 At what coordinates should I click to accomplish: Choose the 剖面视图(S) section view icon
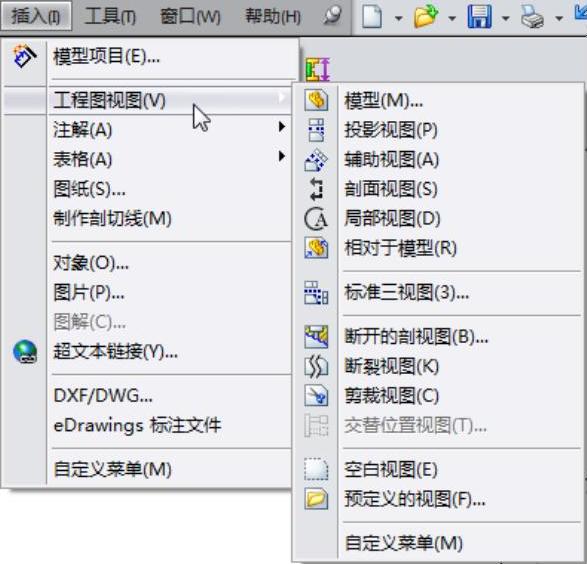316,189
